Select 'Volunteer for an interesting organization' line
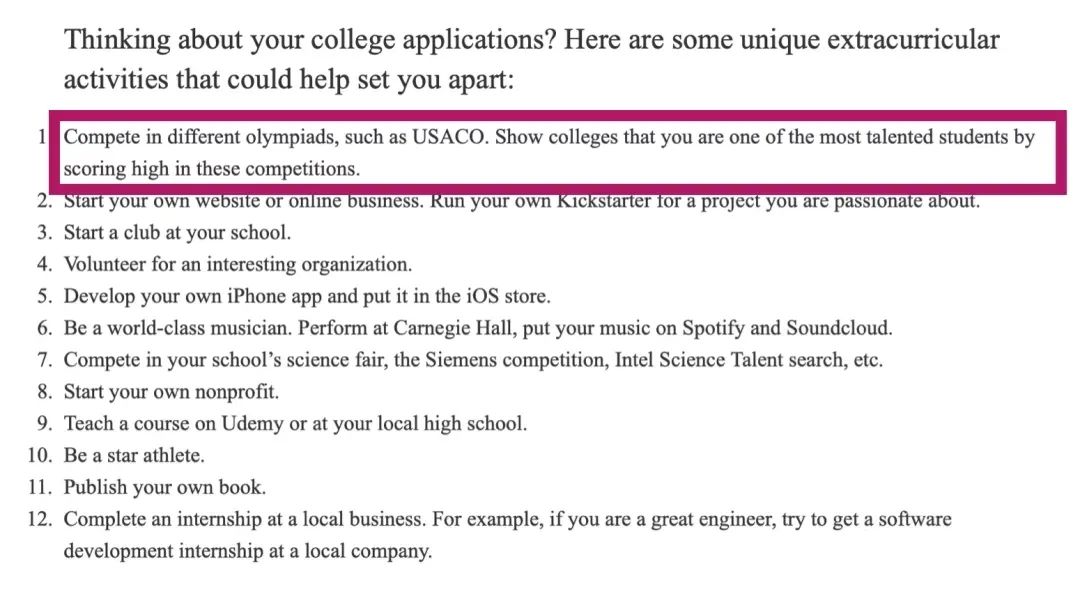Image resolution: width=1080 pixels, height=596 pixels. point(238,265)
